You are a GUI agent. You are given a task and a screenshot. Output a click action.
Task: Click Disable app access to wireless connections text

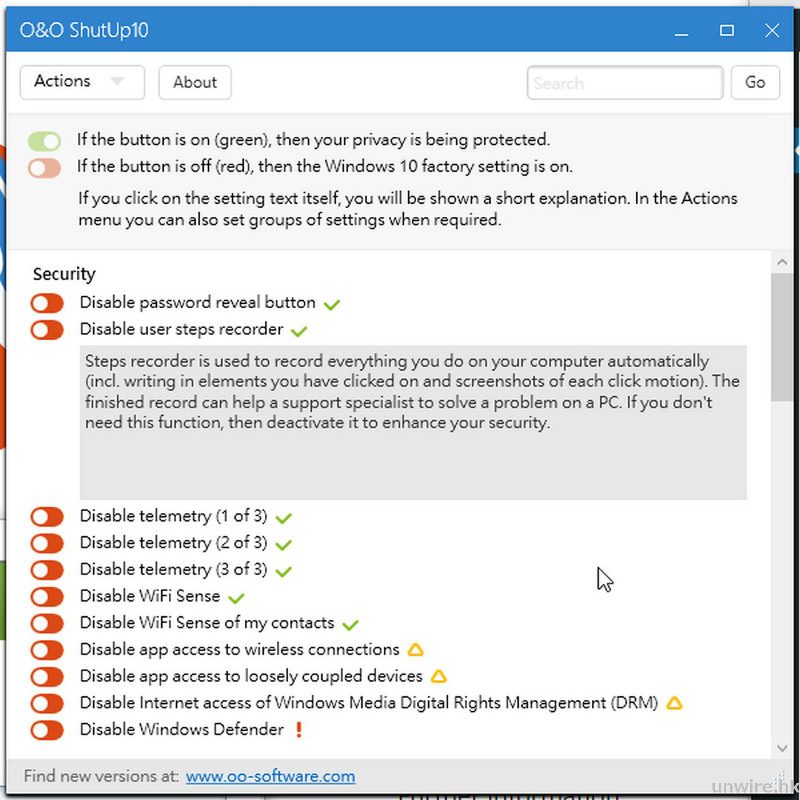click(240, 649)
